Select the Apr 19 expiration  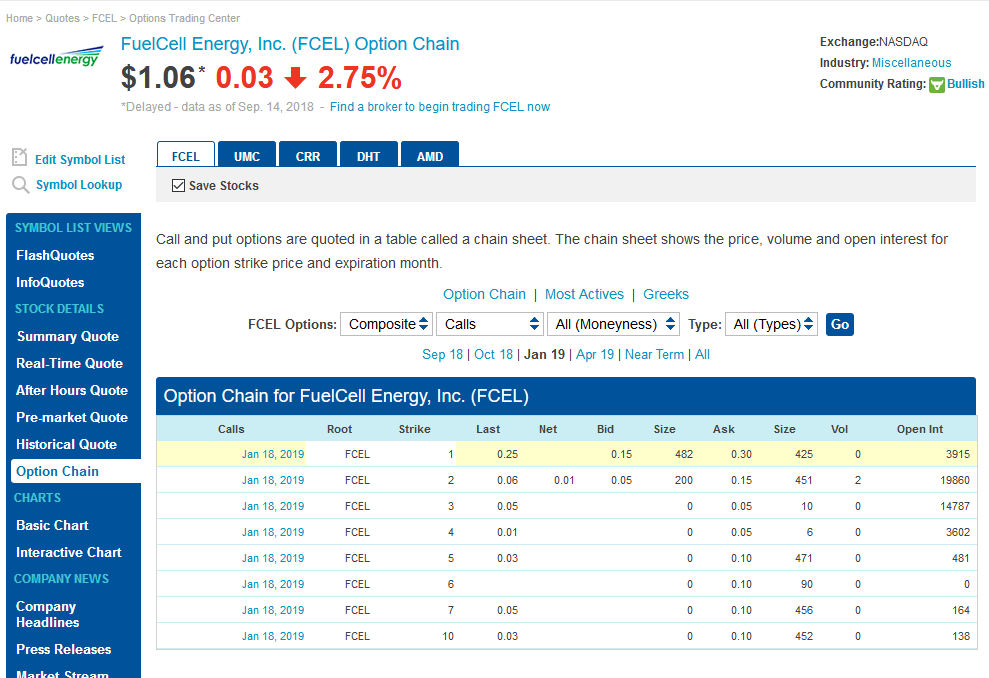click(595, 354)
